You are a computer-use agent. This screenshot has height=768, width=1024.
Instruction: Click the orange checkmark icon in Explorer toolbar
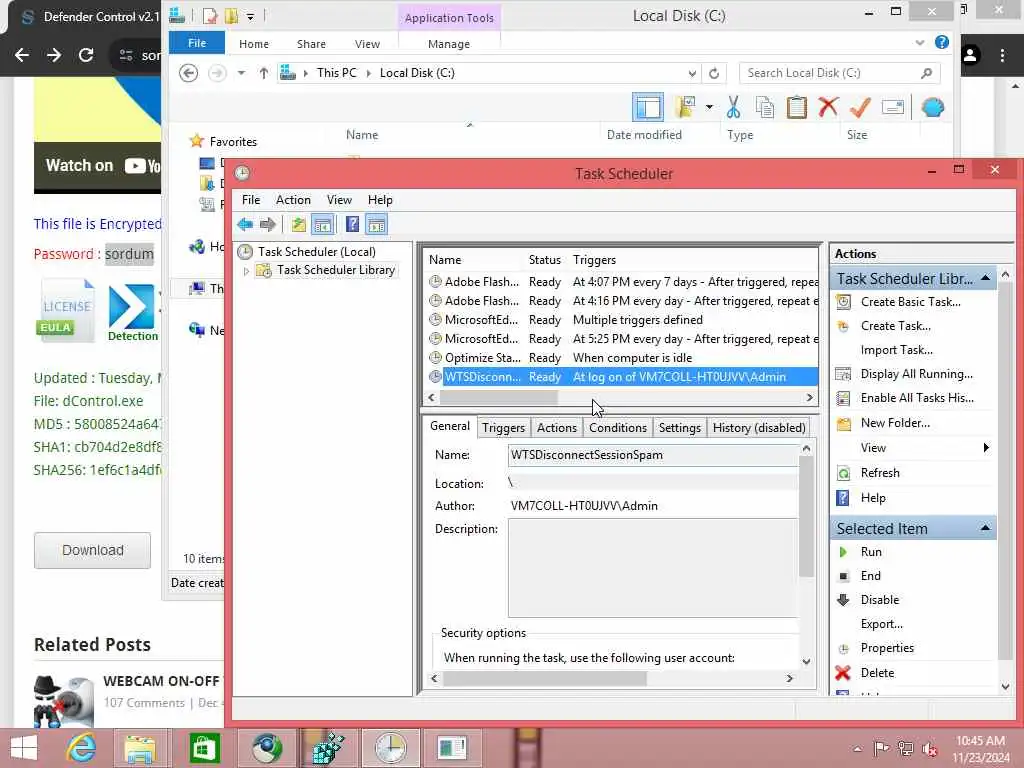coord(860,107)
